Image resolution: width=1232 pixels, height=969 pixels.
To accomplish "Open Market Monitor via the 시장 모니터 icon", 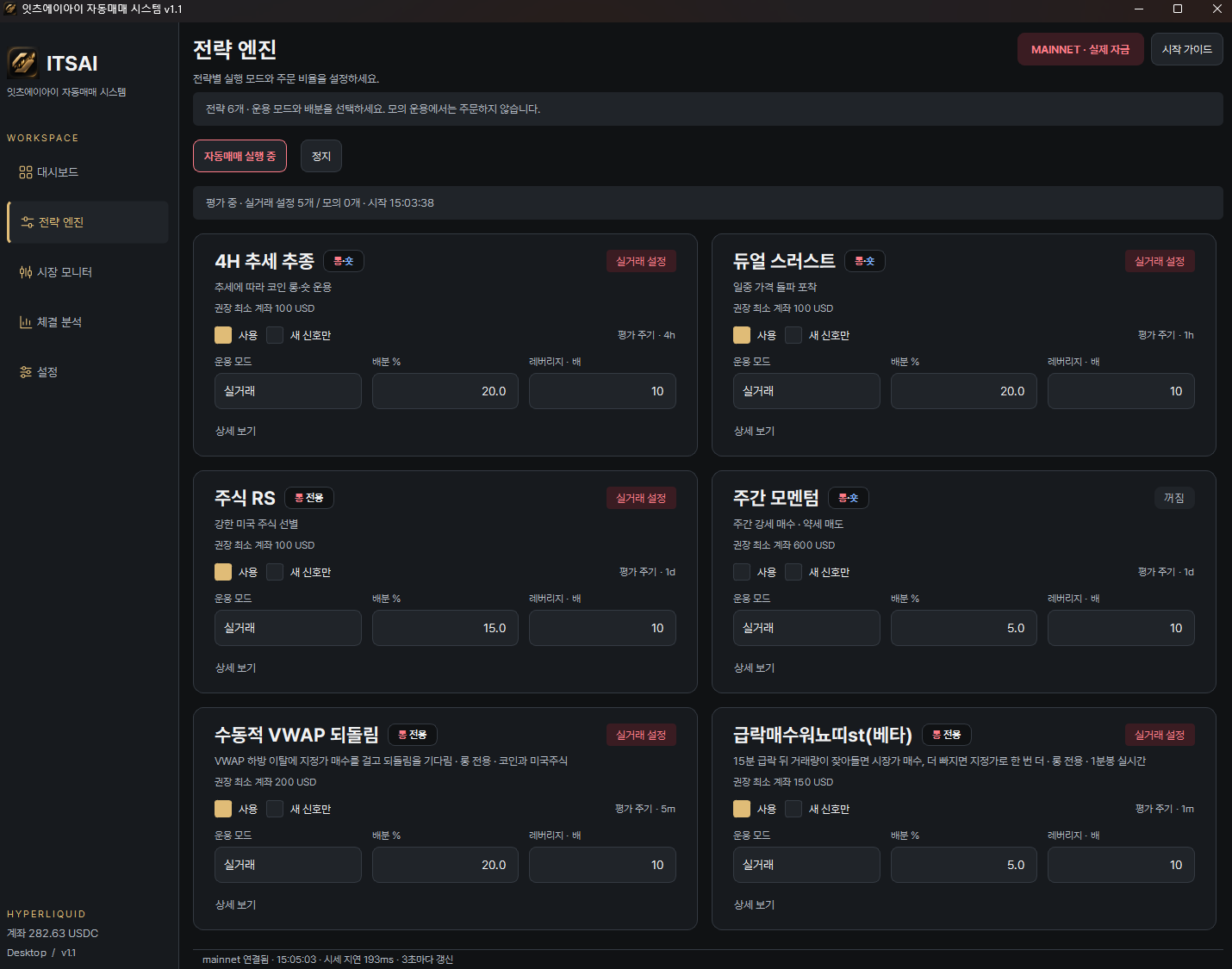I will click(x=26, y=272).
